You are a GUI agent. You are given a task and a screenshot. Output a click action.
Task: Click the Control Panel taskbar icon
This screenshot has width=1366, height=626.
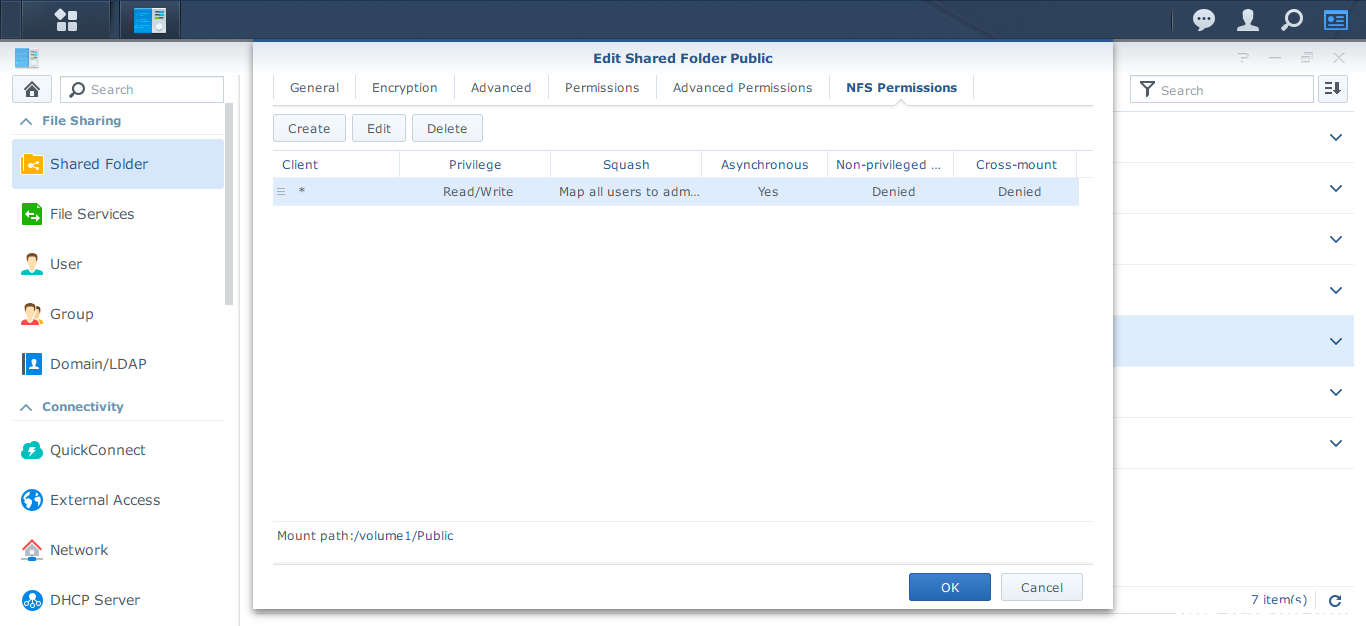pyautogui.click(x=150, y=20)
